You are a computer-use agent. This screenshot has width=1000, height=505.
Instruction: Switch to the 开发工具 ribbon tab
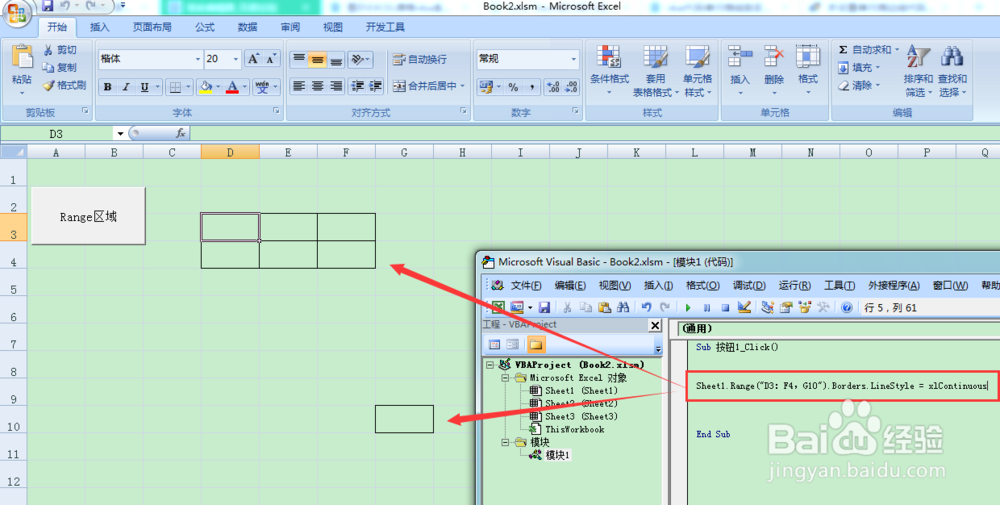point(385,27)
